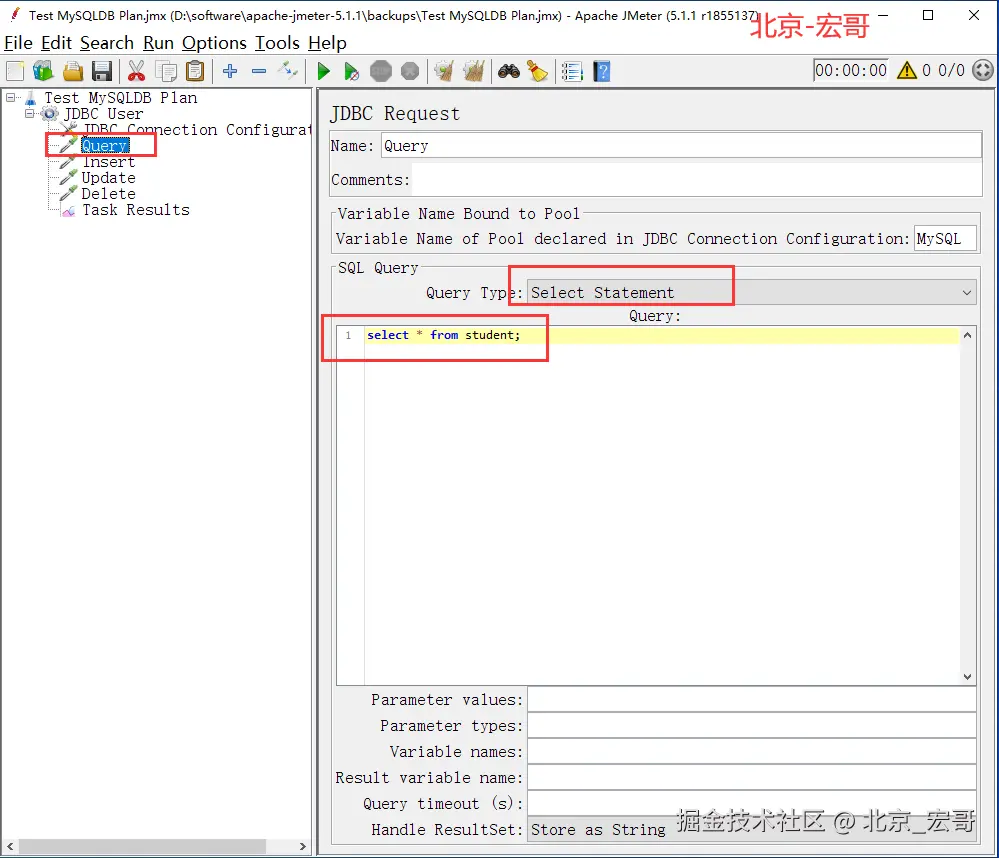The height and width of the screenshot is (858, 999).
Task: Click the Name input field
Action: [681, 145]
